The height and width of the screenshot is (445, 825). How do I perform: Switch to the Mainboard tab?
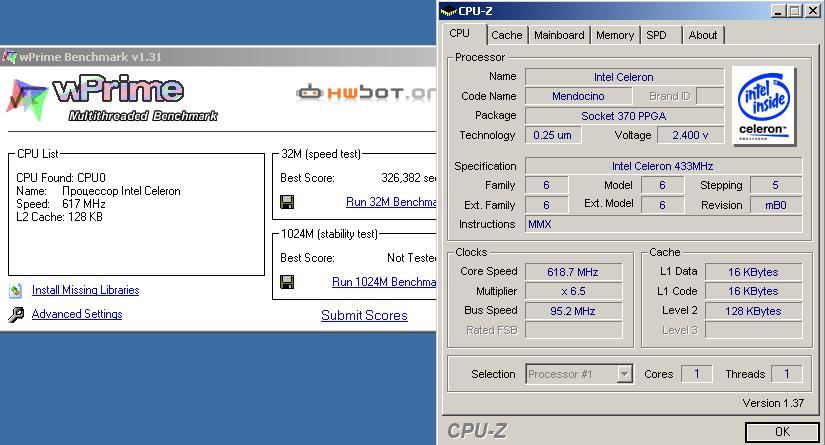tap(559, 35)
